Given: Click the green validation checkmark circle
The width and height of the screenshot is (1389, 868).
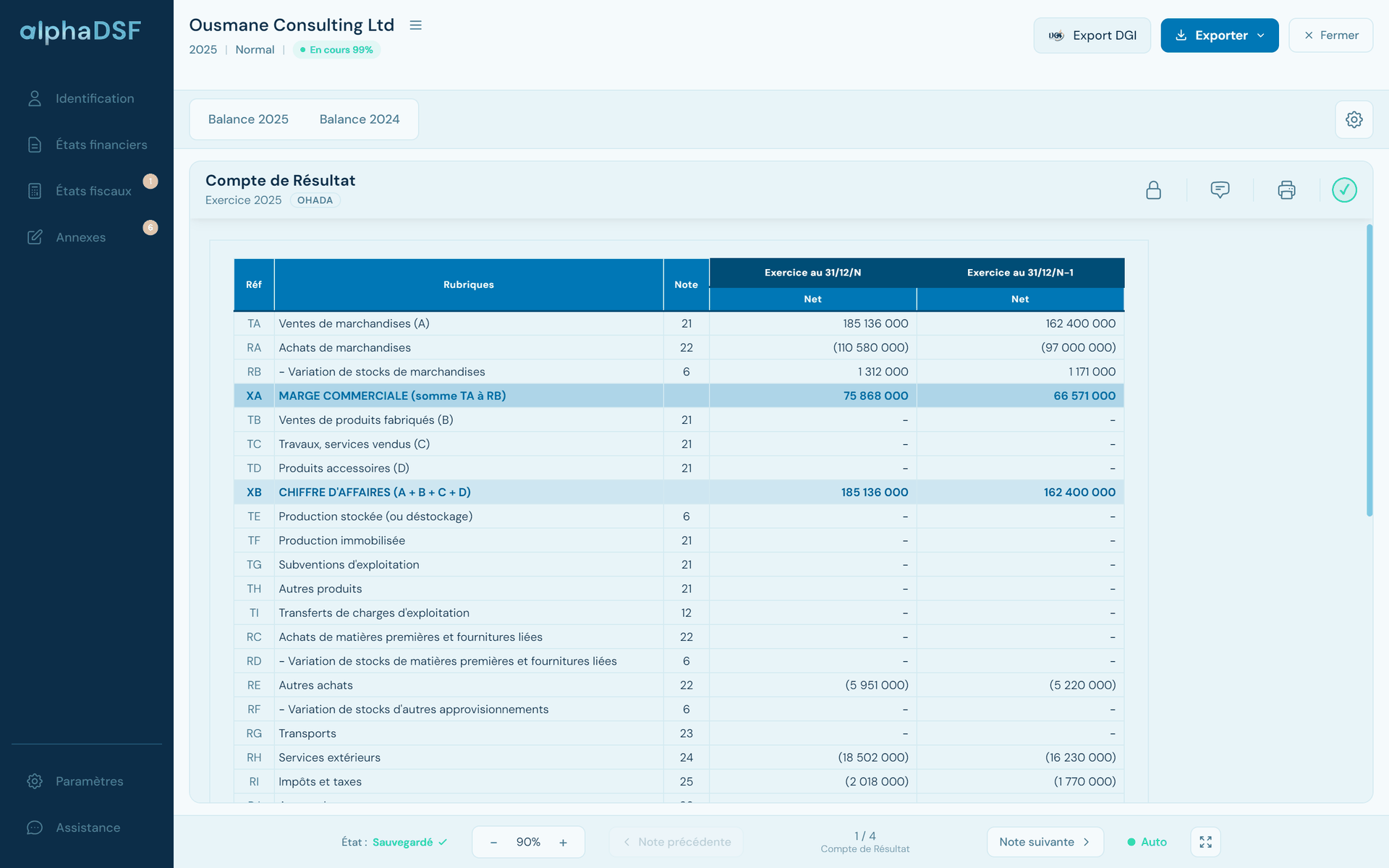Looking at the screenshot, I should tap(1344, 190).
